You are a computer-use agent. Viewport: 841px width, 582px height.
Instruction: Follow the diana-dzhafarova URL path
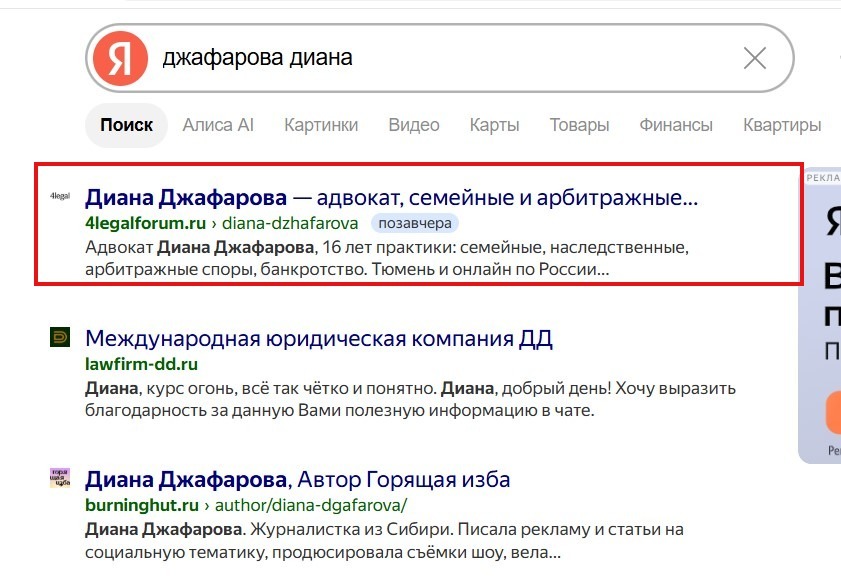pyautogui.click(x=290, y=223)
